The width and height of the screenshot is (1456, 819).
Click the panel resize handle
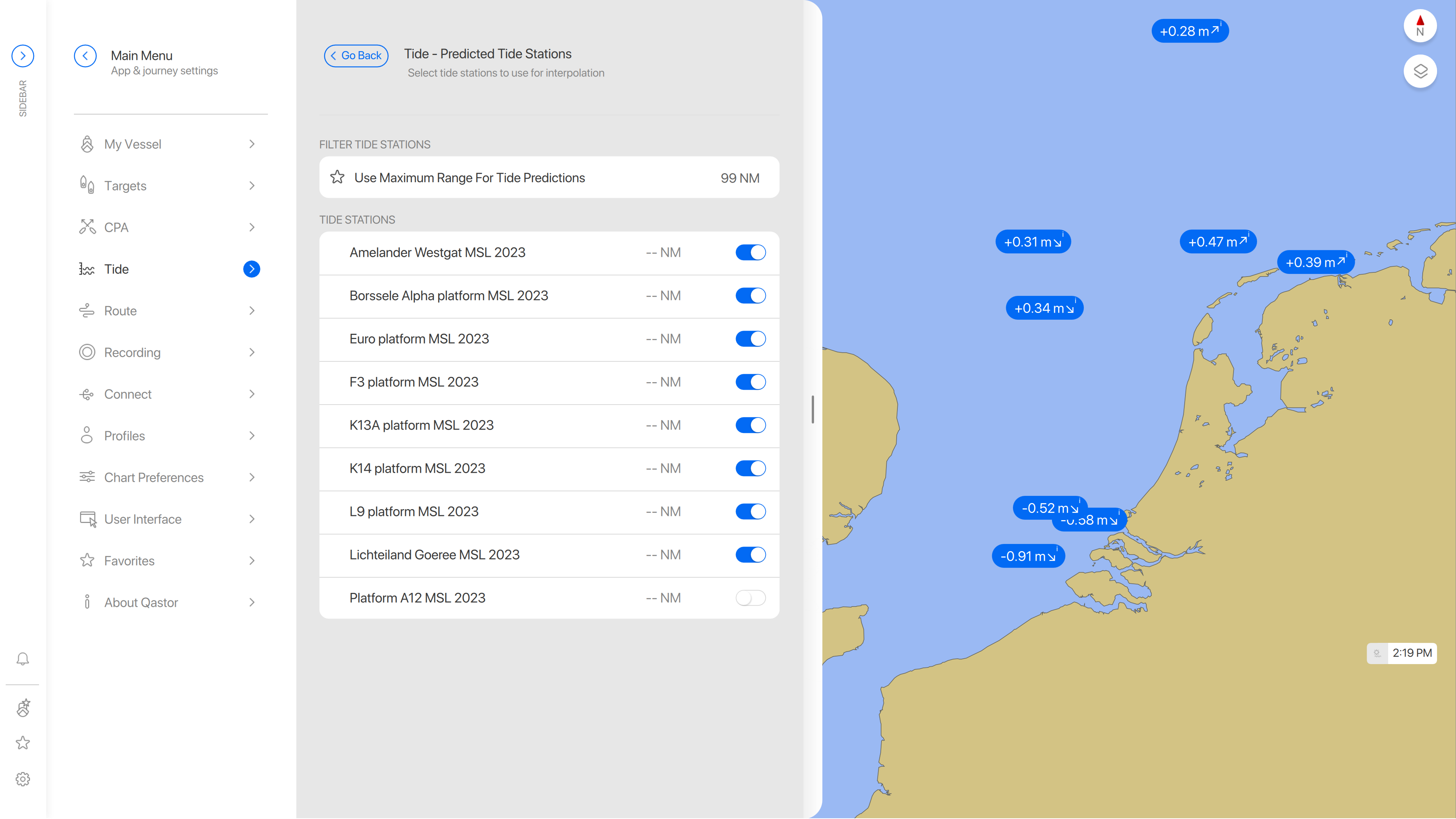(x=812, y=409)
